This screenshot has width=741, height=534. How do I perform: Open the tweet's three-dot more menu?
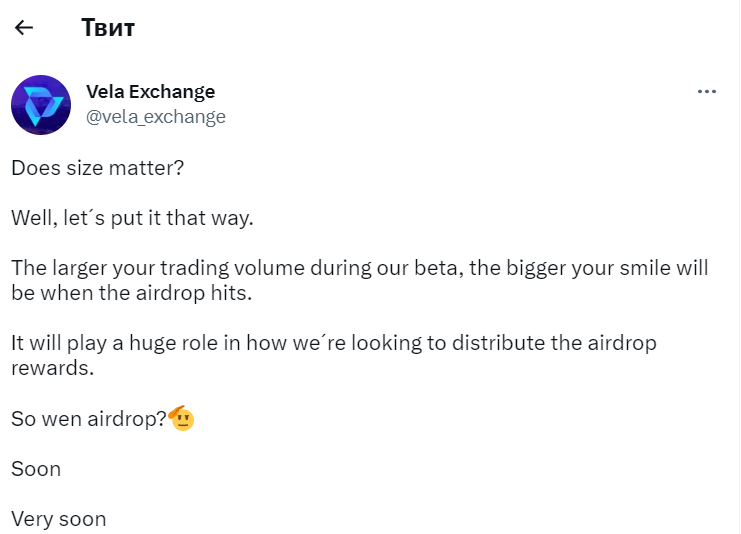pos(707,92)
